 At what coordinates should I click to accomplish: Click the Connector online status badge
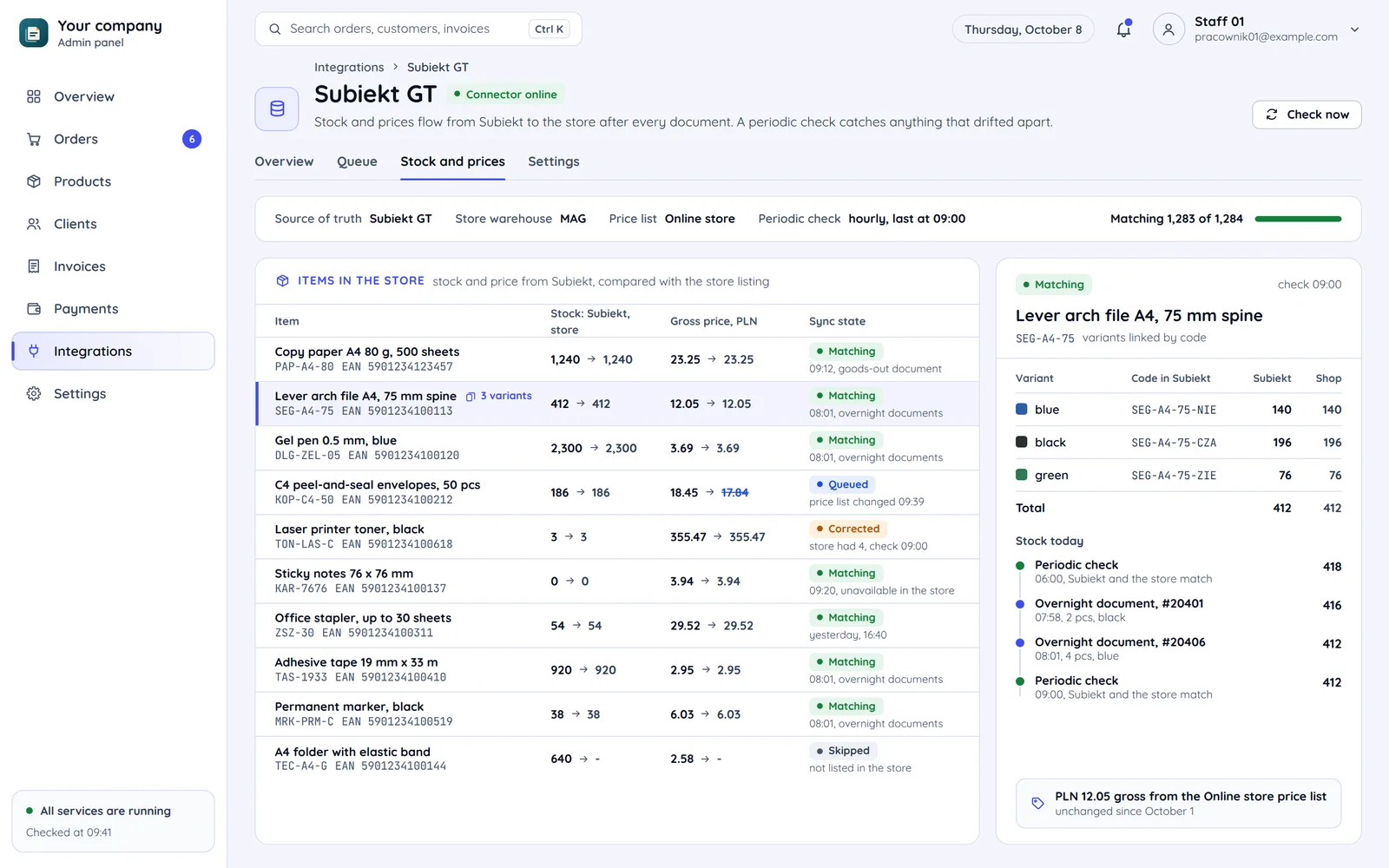505,94
